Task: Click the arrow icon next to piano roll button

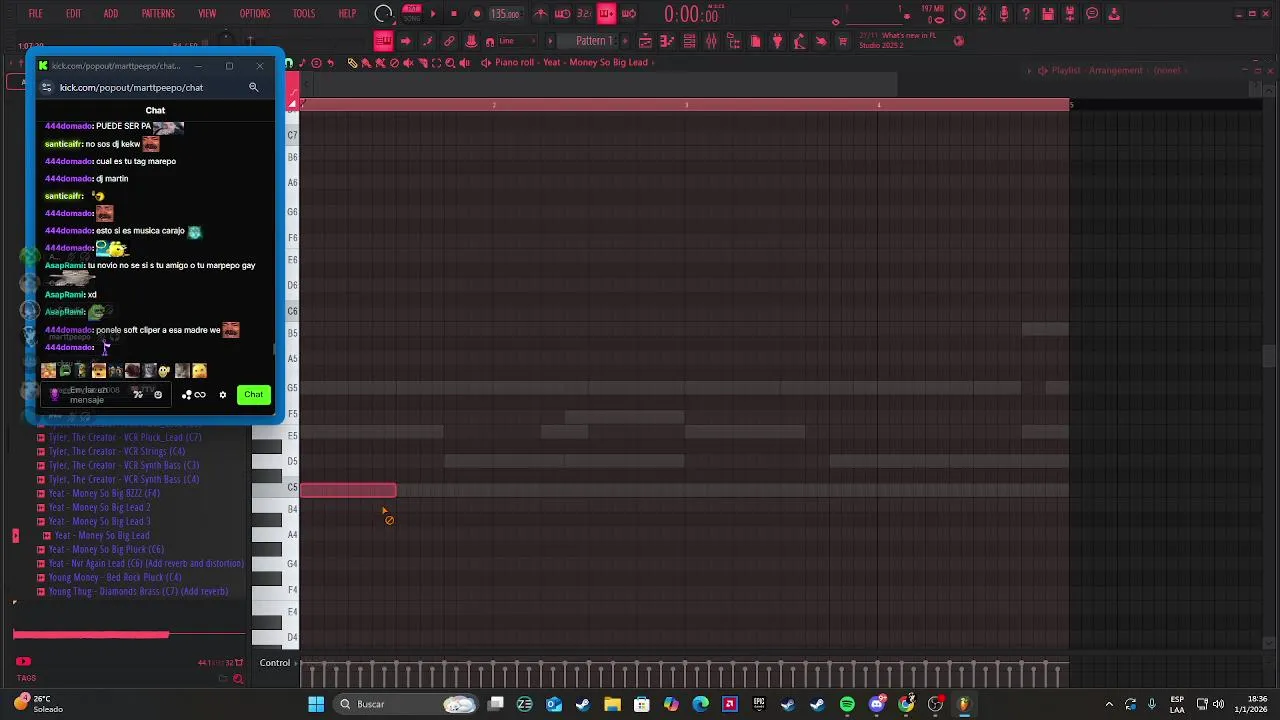Action: (x=405, y=41)
